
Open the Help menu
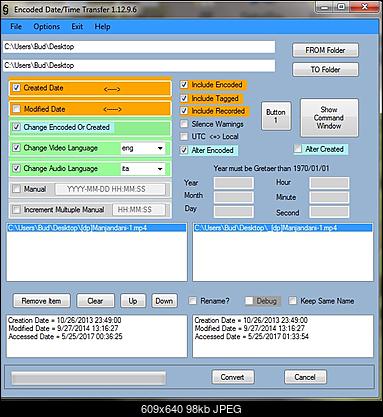(x=102, y=27)
